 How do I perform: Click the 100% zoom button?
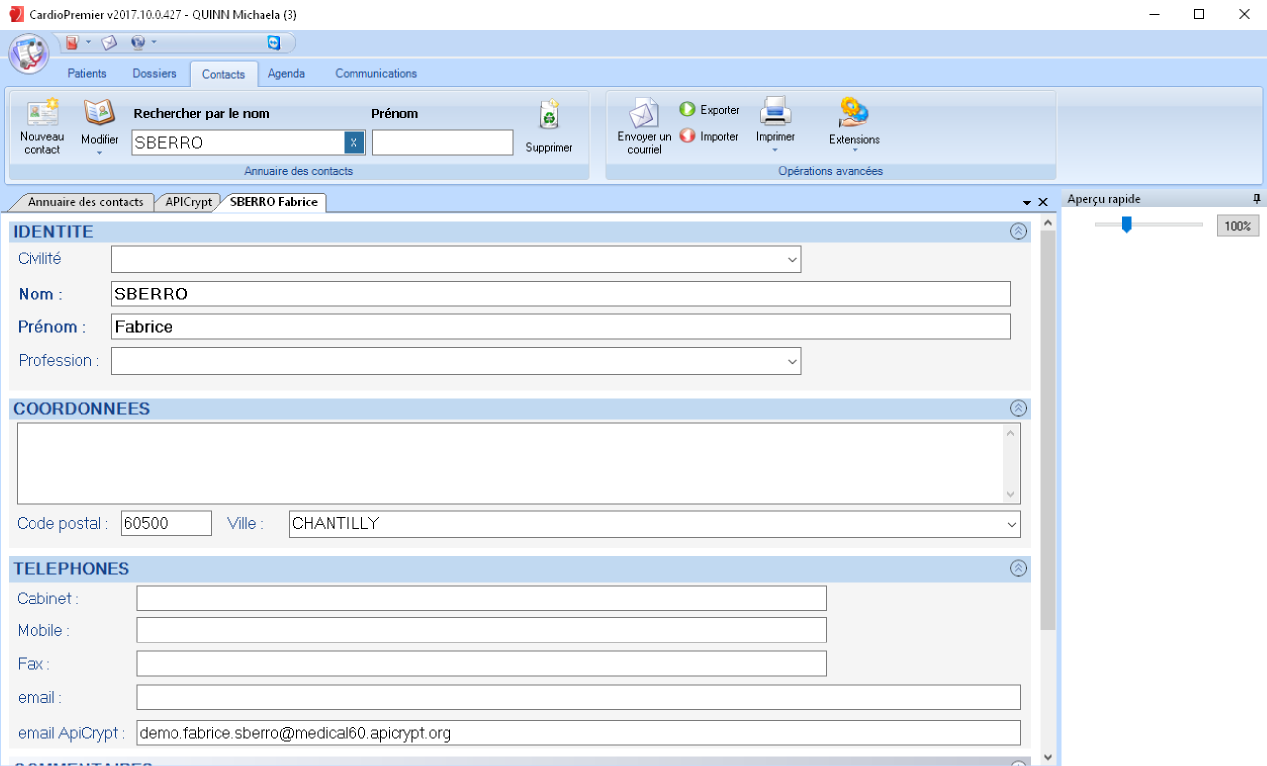click(1238, 226)
